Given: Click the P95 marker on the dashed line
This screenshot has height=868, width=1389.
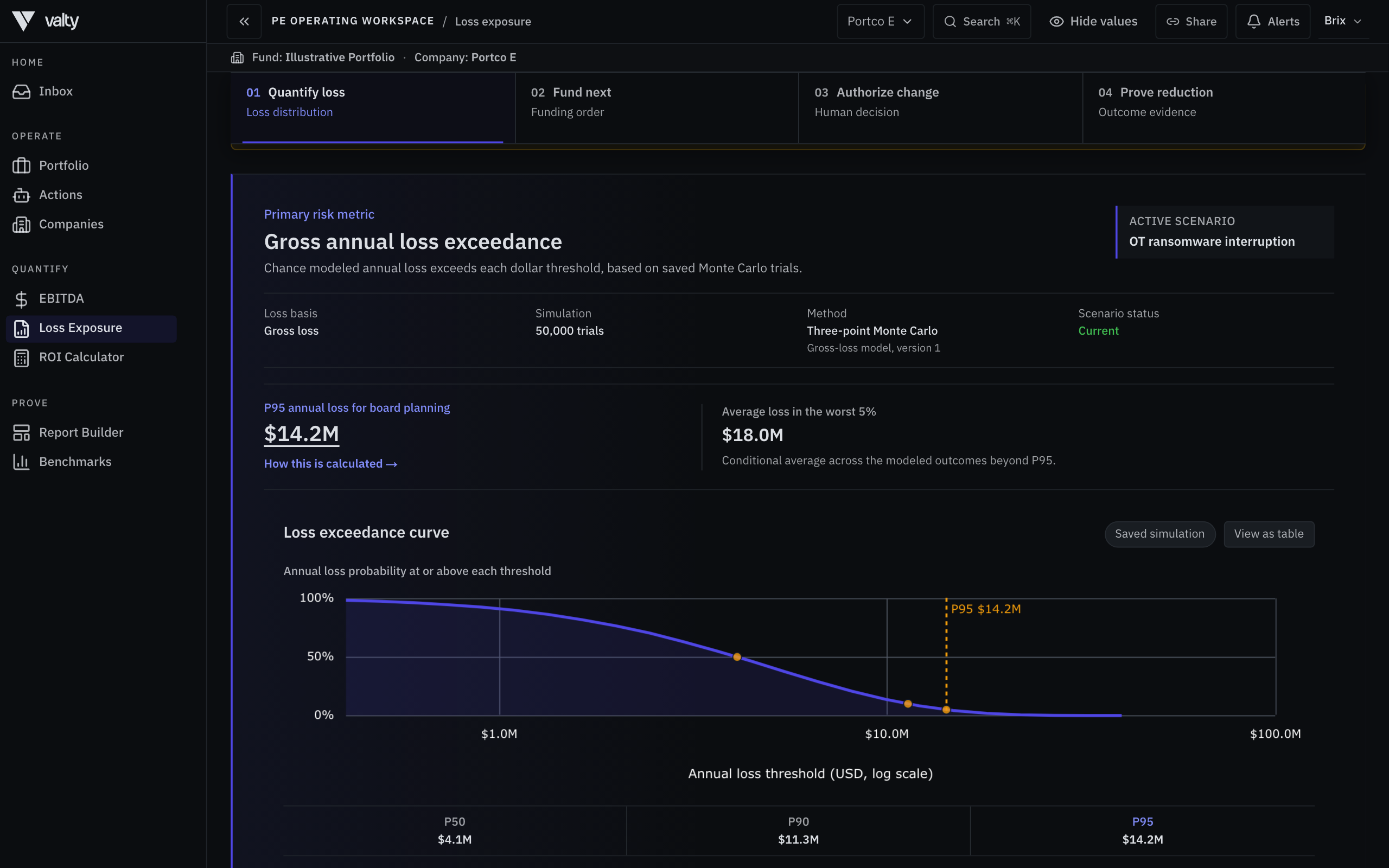Looking at the screenshot, I should click(946, 710).
